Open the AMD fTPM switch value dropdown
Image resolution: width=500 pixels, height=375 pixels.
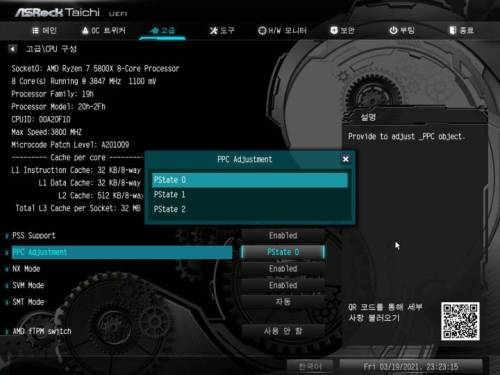click(x=283, y=331)
